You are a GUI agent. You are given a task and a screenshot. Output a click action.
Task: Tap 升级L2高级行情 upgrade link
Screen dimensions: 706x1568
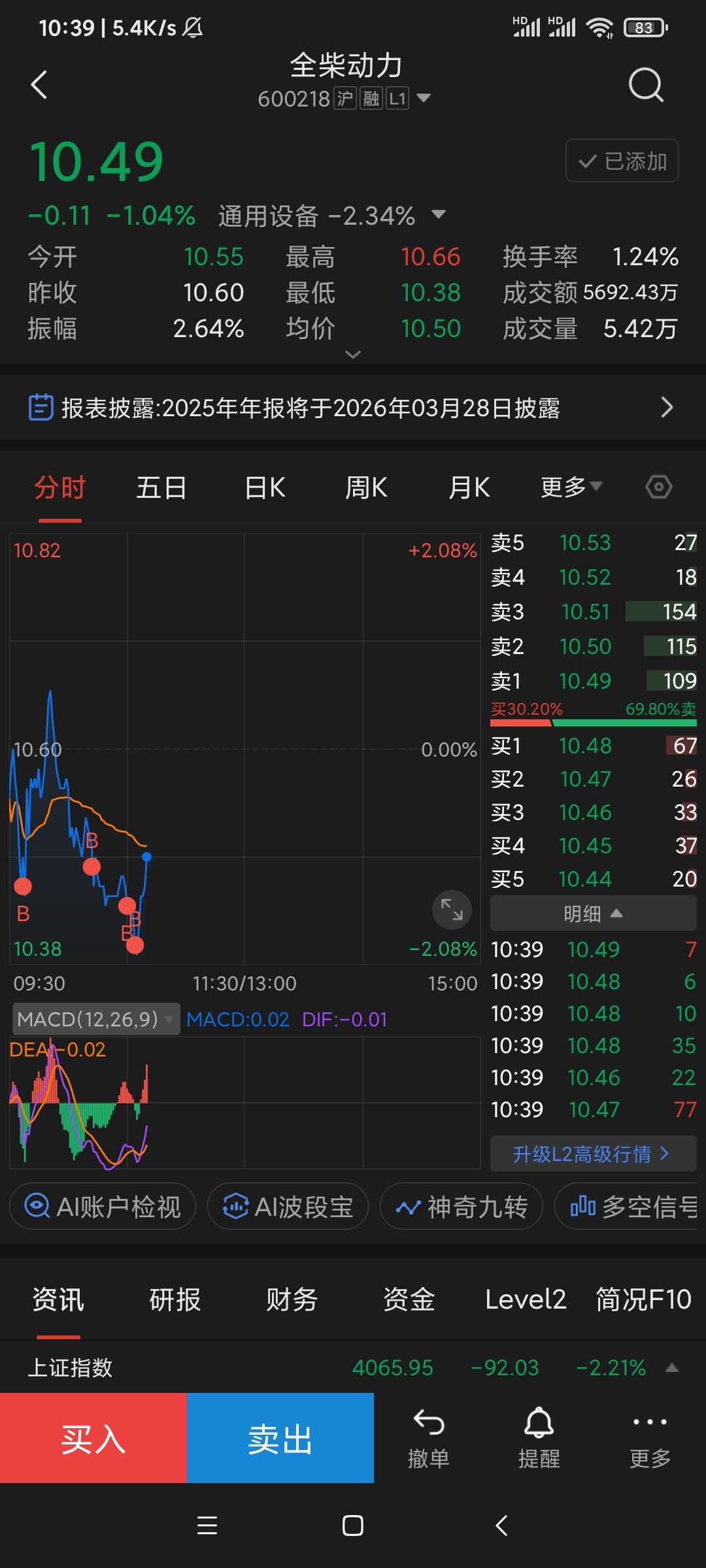pyautogui.click(x=593, y=1154)
